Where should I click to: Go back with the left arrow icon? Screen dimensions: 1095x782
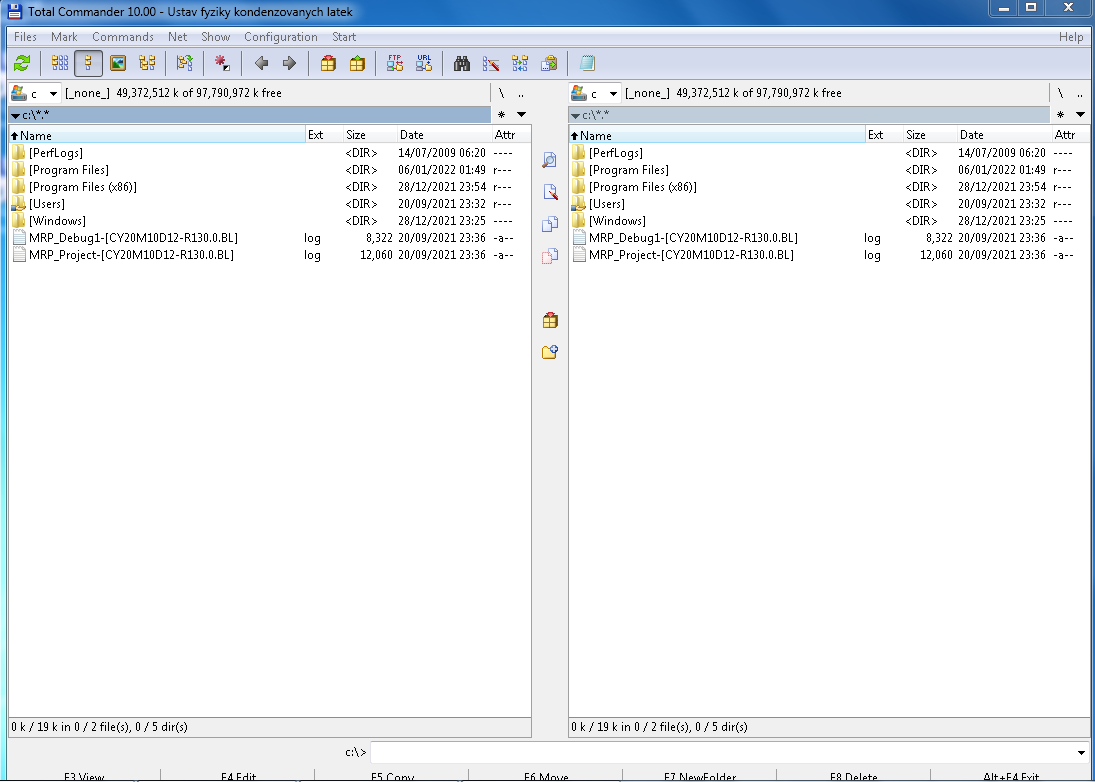click(x=261, y=64)
